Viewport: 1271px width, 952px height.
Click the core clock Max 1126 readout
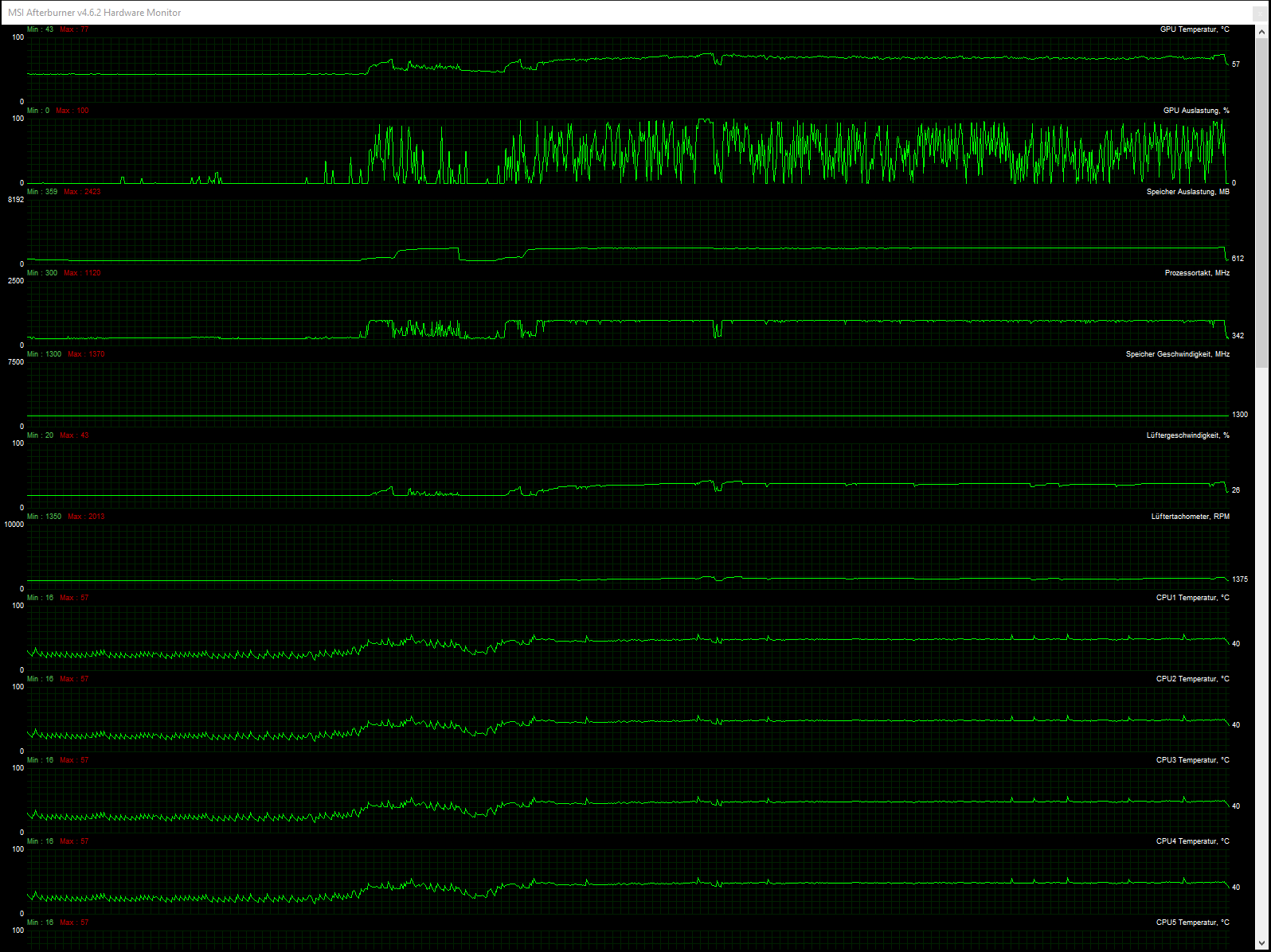pyautogui.click(x=82, y=273)
